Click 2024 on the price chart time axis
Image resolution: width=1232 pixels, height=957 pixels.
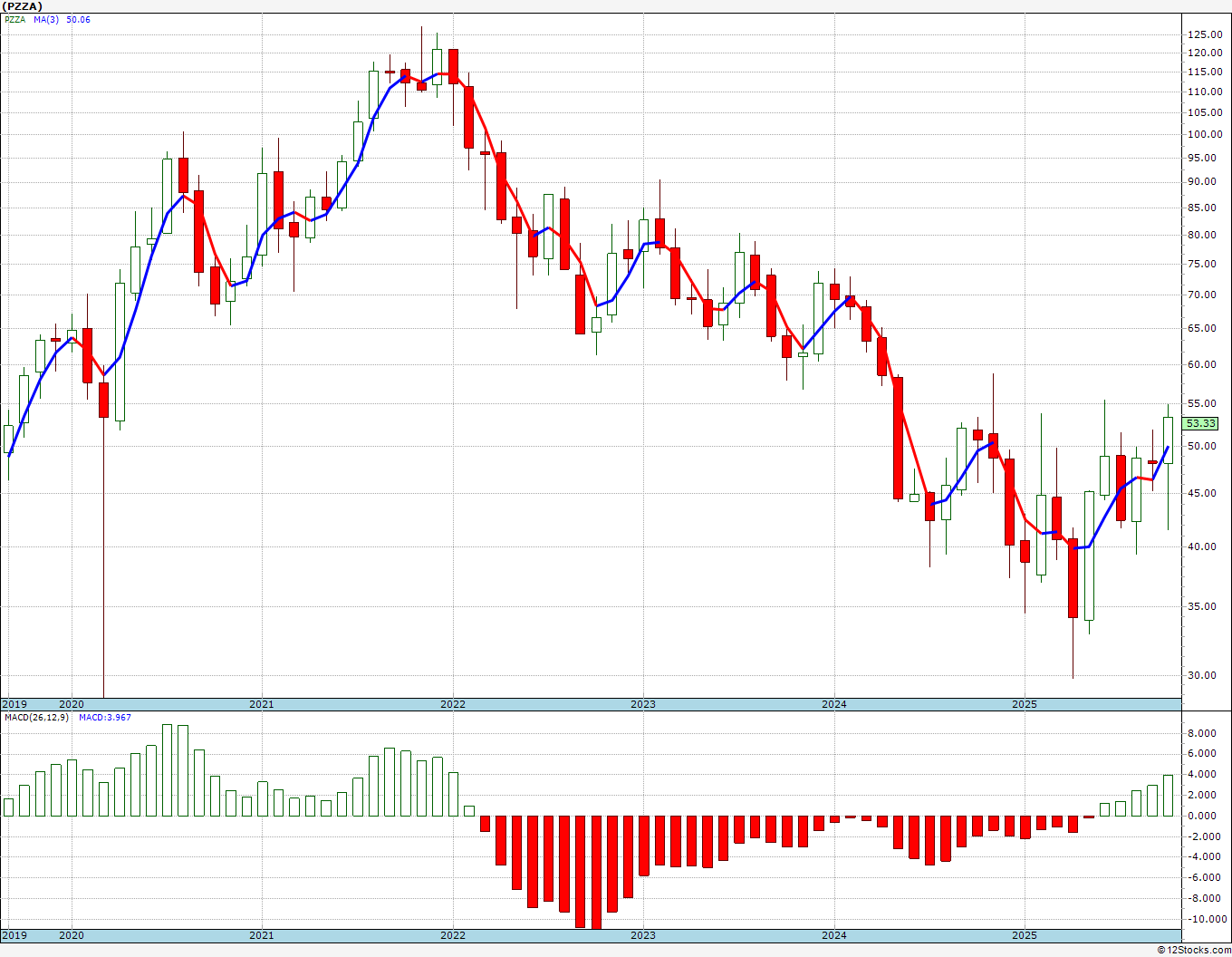[x=833, y=704]
